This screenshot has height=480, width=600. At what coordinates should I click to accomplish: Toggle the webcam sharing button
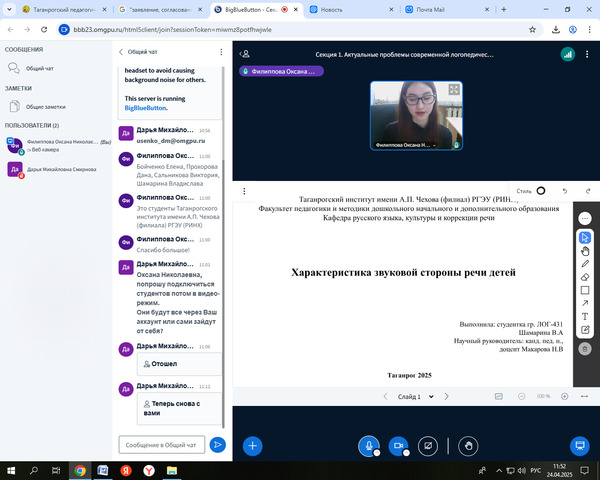coord(397,444)
